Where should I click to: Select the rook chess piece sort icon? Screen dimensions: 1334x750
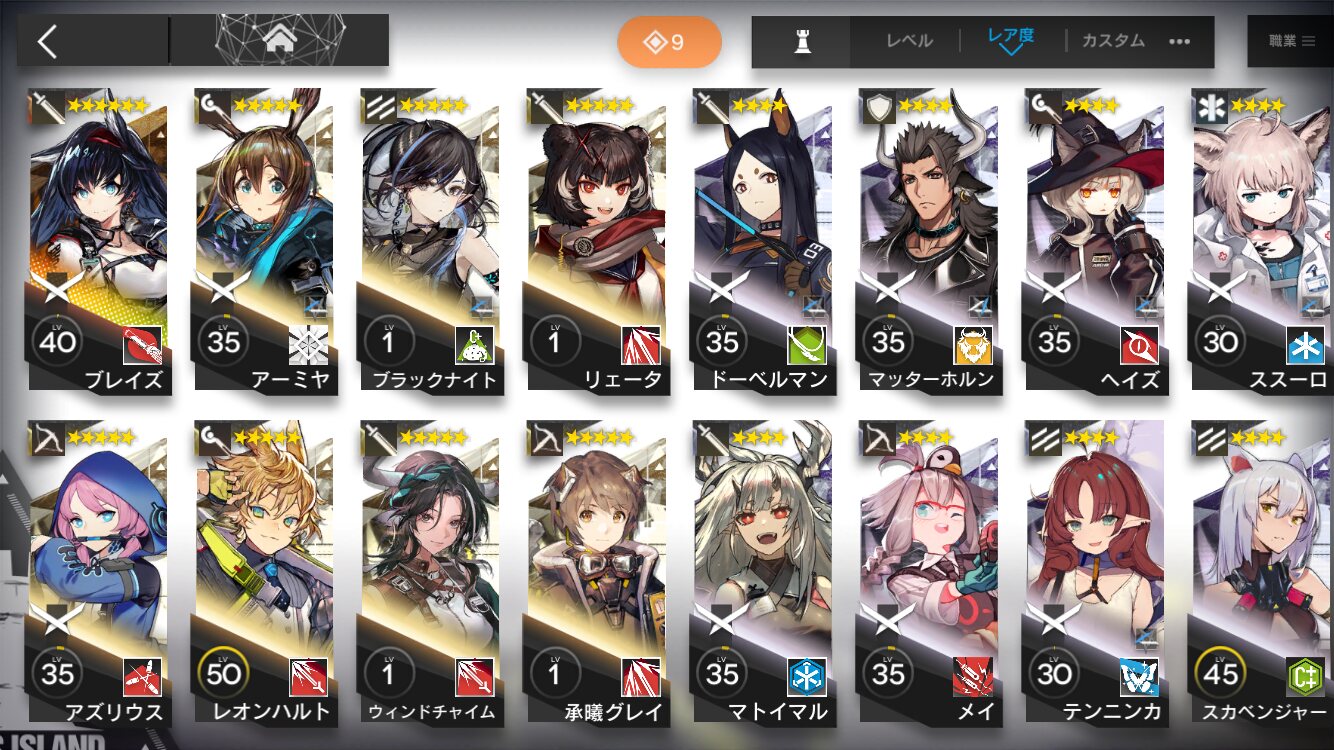pos(802,42)
